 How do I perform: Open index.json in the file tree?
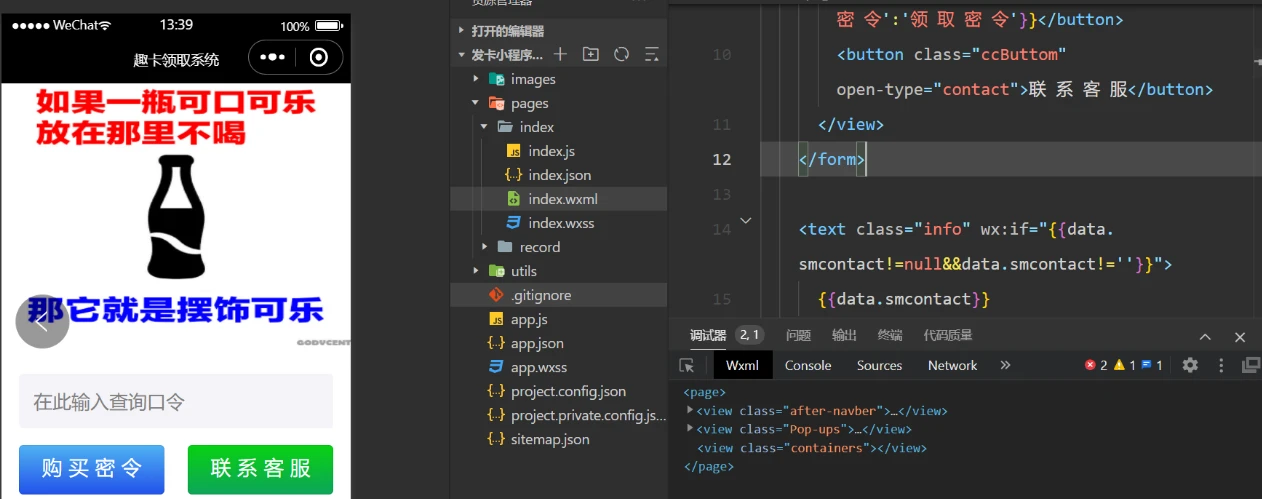(560, 175)
